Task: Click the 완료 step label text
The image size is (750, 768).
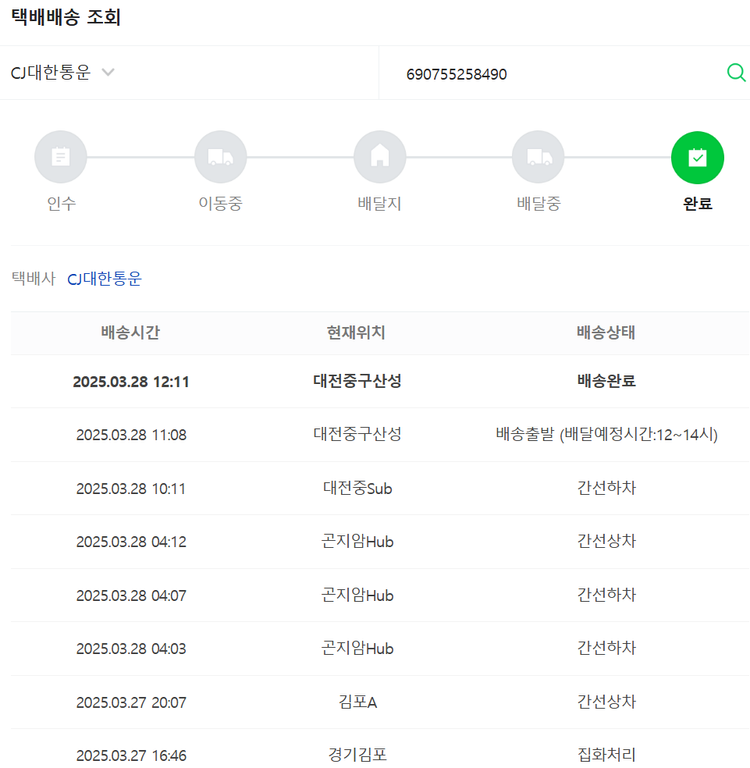Action: [697, 204]
